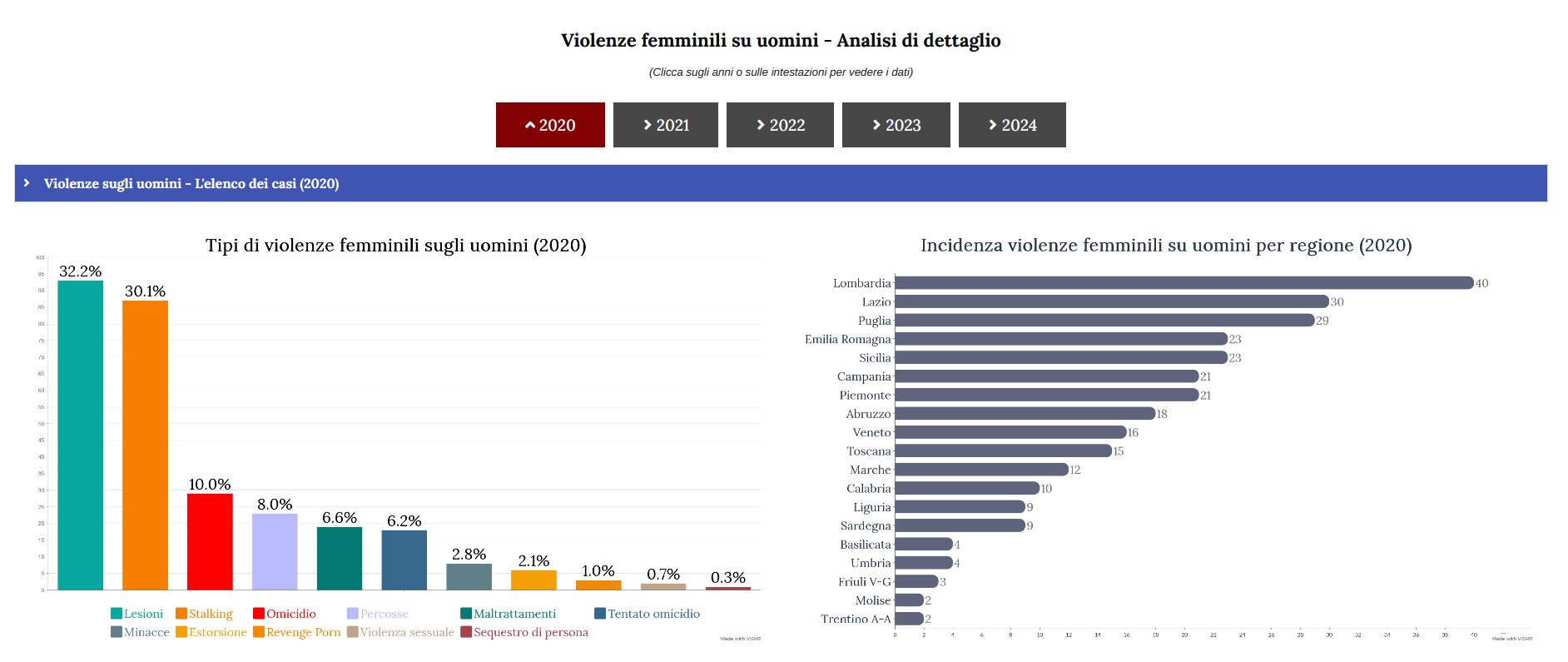Image resolution: width=1568 pixels, height=662 pixels.
Task: Toggle the Lesioni legend swatch
Action: [x=117, y=614]
